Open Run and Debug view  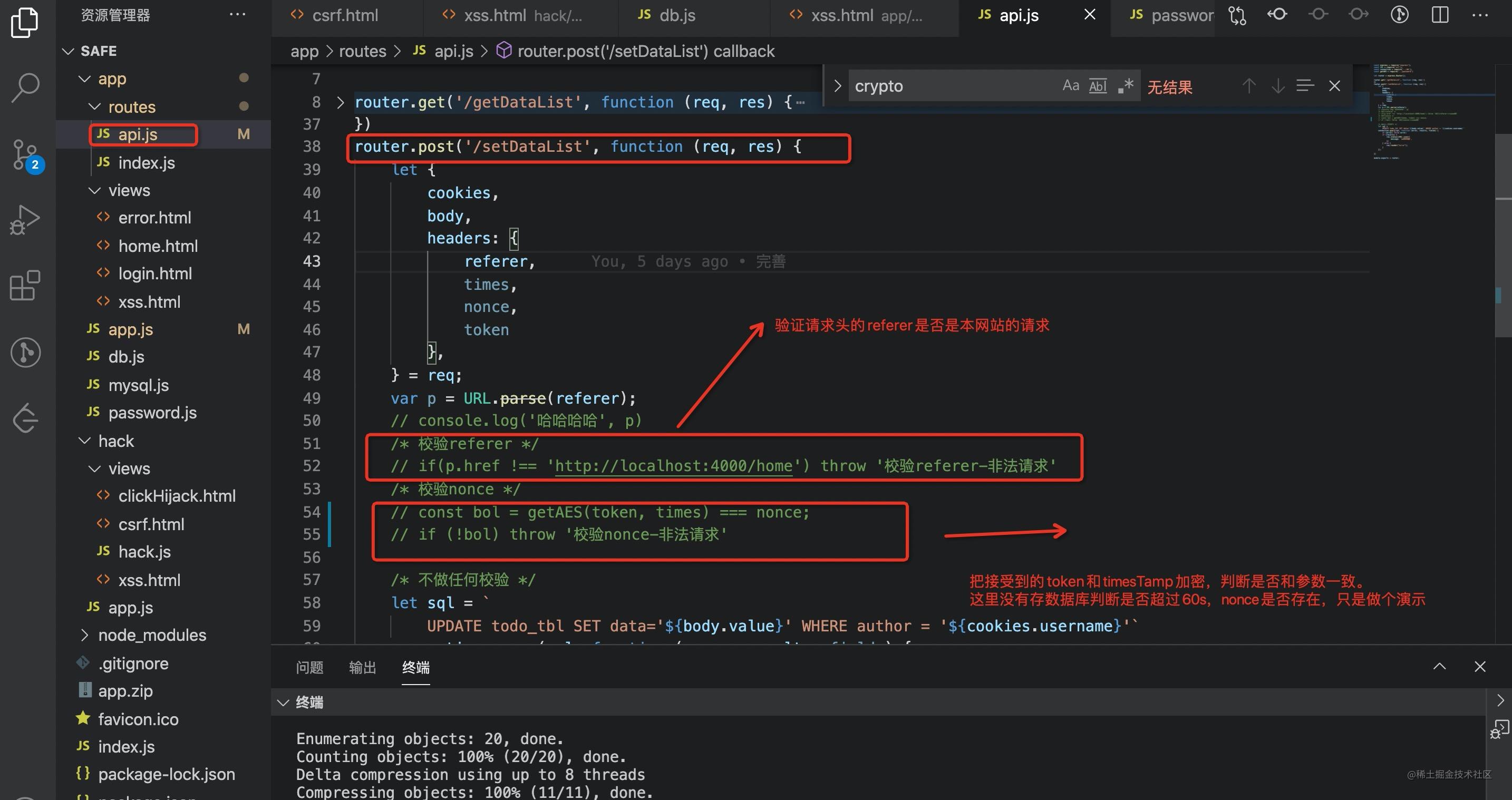point(25,220)
